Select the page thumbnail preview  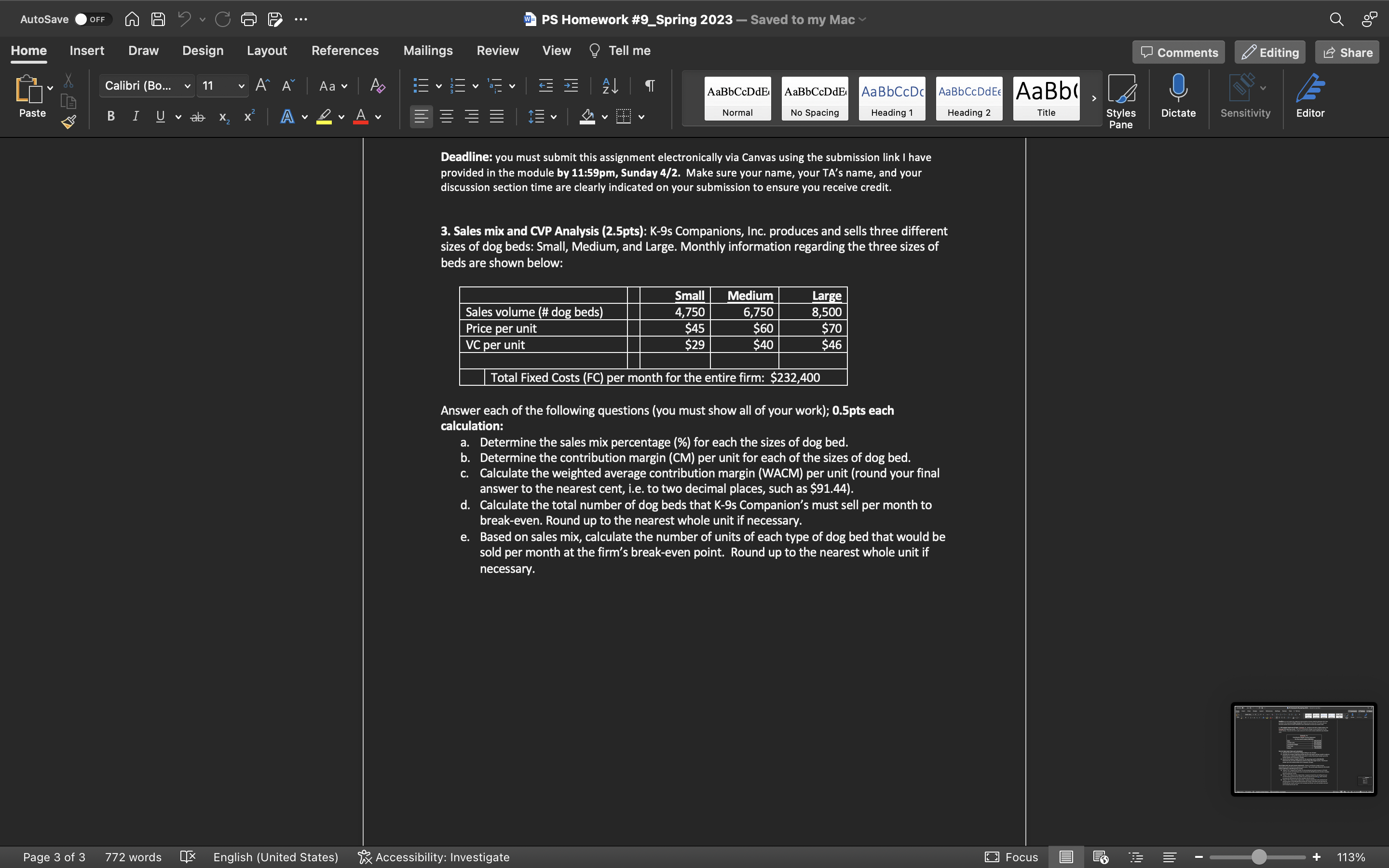1303,748
